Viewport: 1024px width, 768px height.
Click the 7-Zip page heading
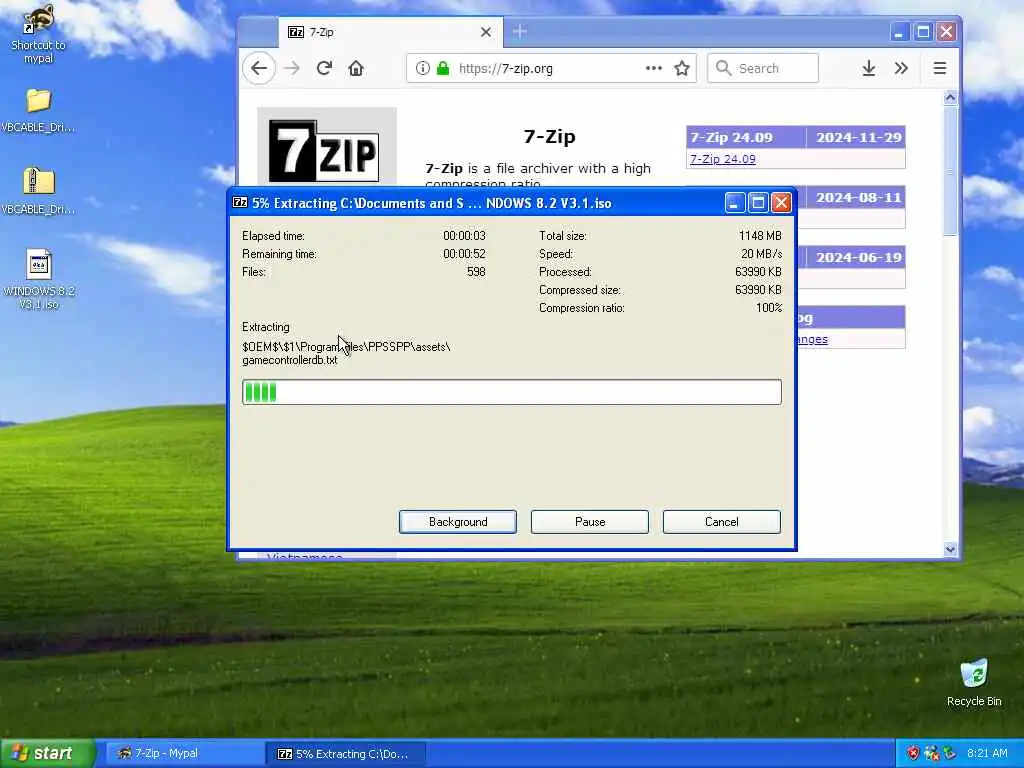(x=549, y=136)
